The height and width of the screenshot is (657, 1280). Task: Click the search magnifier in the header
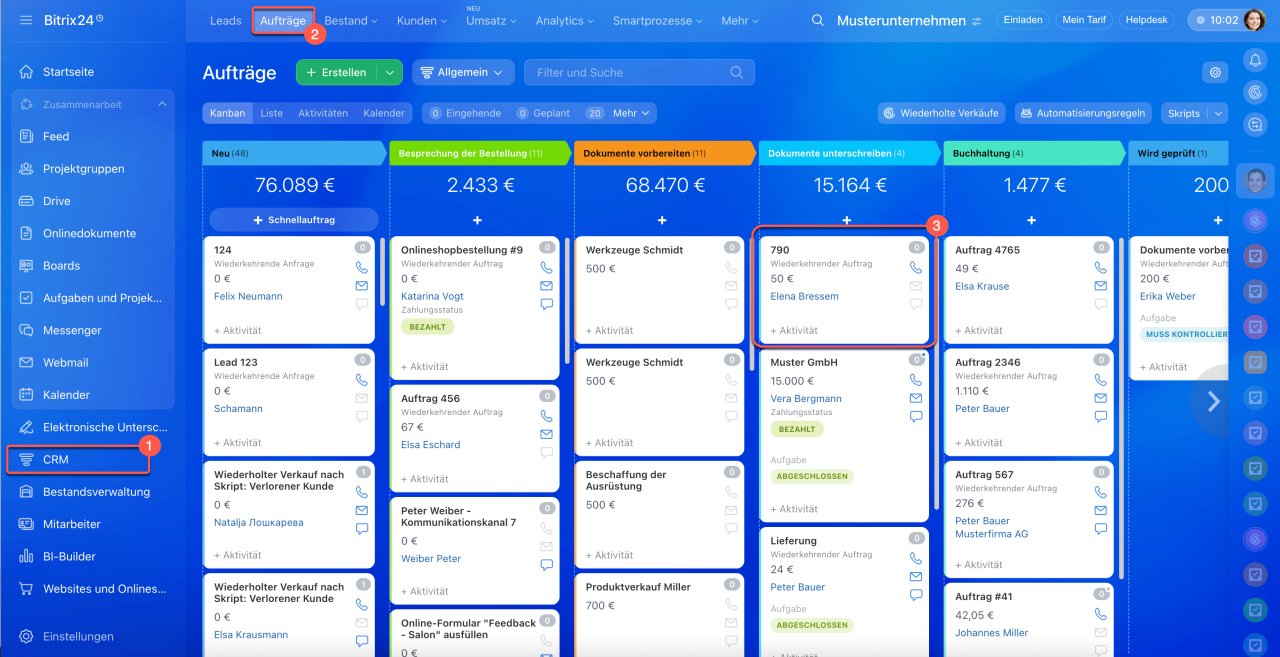818,20
